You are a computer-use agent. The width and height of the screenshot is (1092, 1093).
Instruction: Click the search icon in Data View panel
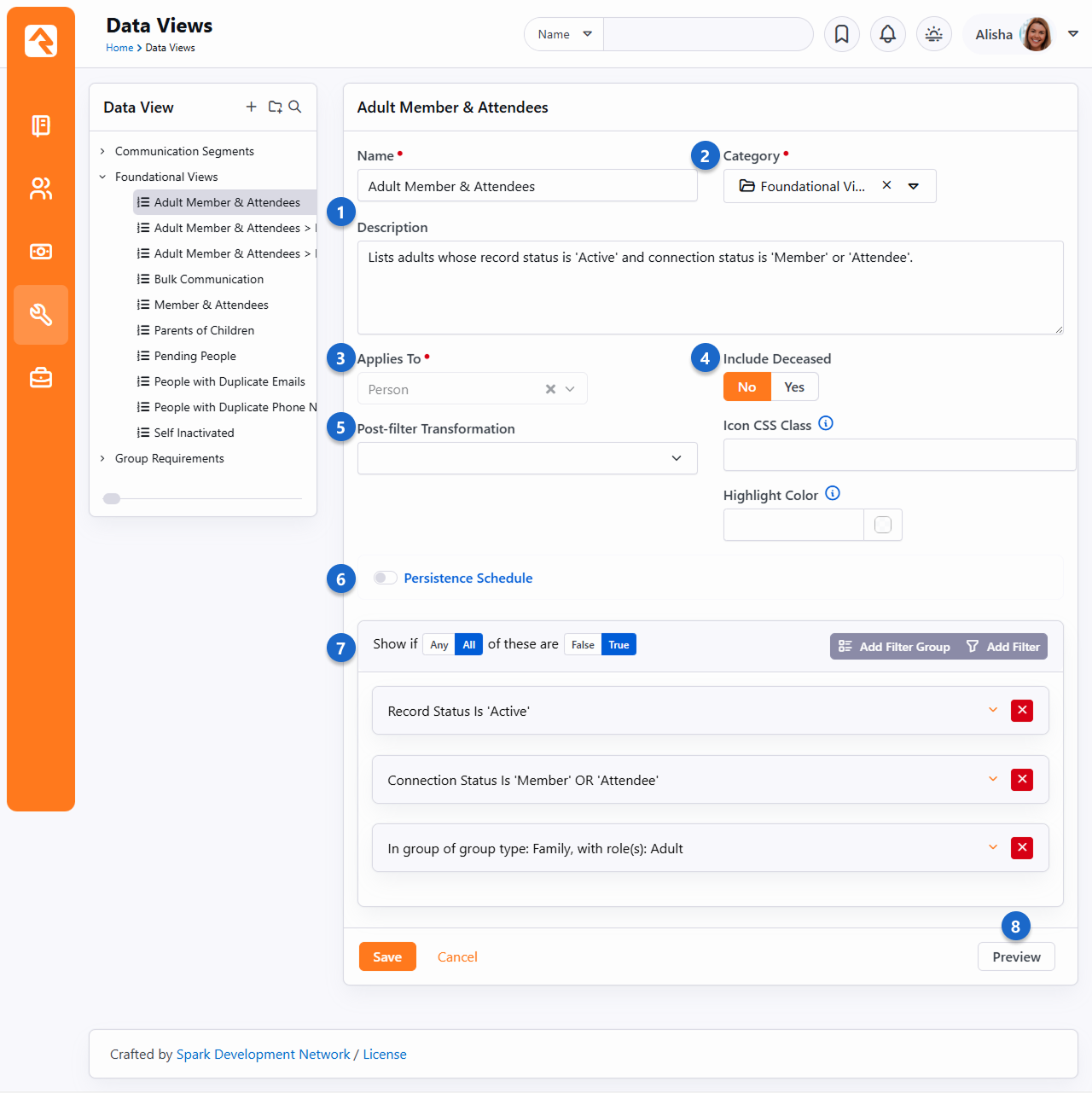[x=295, y=107]
